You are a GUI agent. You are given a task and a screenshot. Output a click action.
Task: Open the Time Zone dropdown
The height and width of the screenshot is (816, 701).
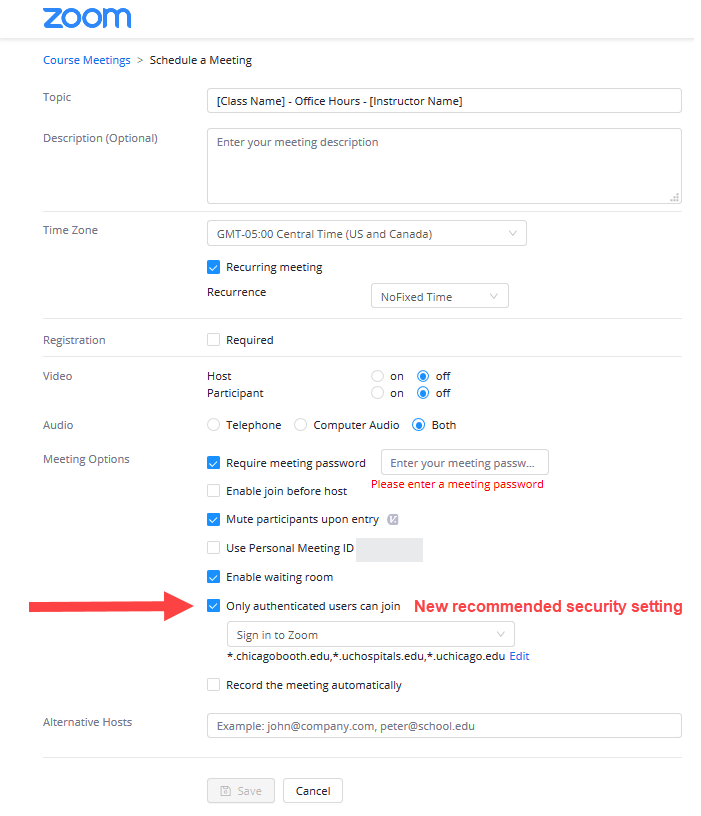(x=366, y=232)
